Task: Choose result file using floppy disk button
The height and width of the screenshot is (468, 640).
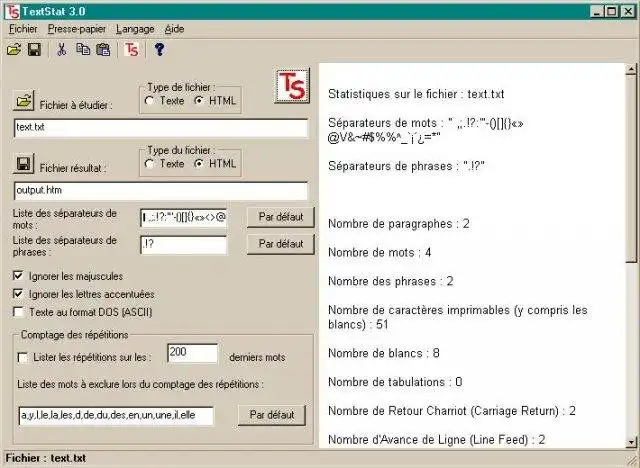Action: 23,164
